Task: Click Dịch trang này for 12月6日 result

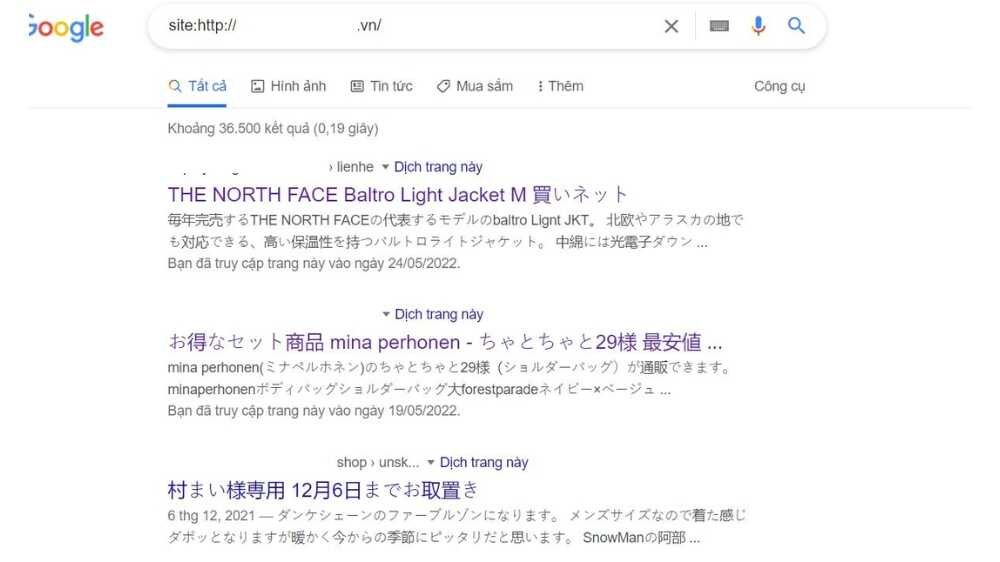Action: pyautogui.click(x=484, y=462)
